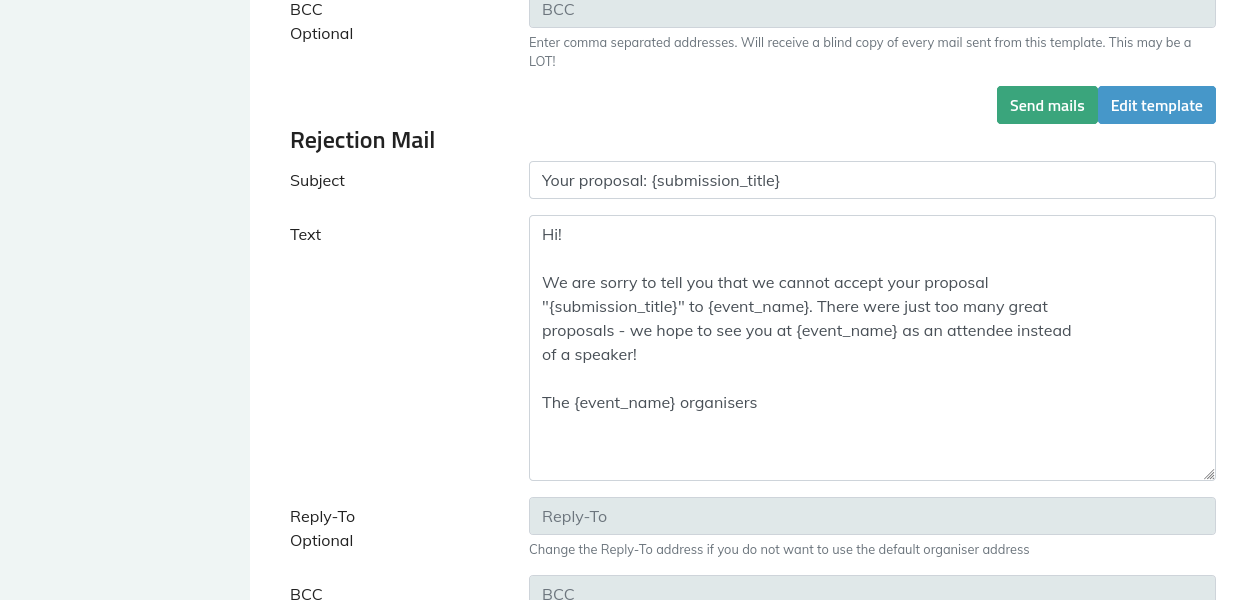Click the BCC field above Send mails
Viewport: 1256px width, 600px height.
tap(871, 12)
